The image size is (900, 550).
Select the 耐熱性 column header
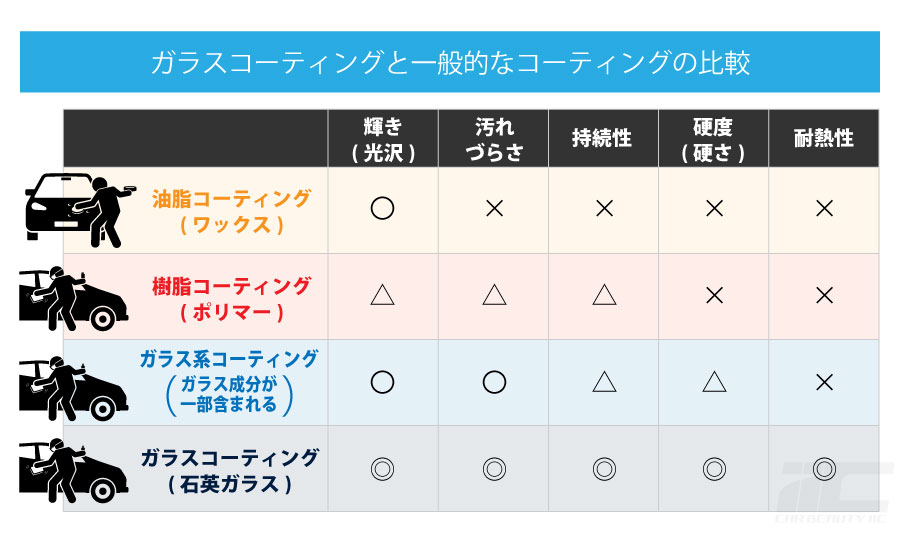tap(824, 138)
